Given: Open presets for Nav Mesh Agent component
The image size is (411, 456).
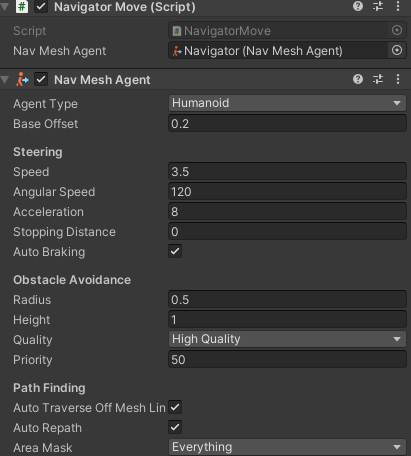Looking at the screenshot, I should coord(378,79).
